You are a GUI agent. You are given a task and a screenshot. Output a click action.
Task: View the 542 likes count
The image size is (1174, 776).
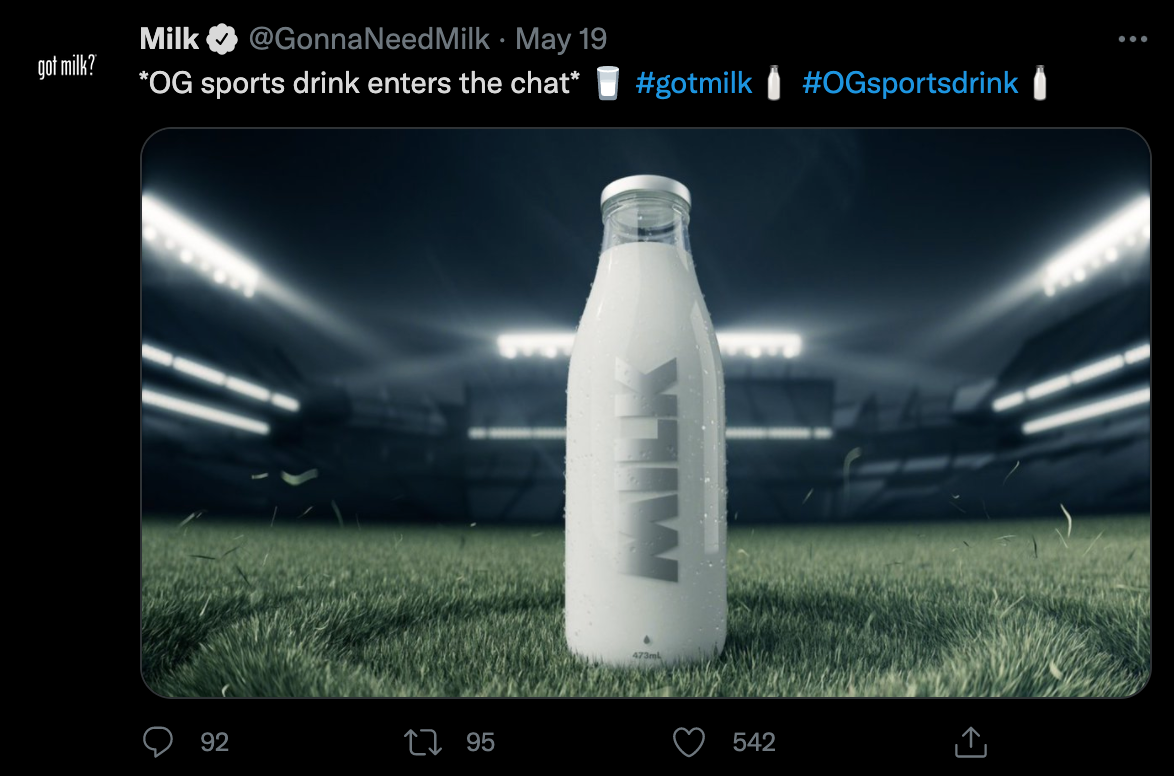[x=753, y=742]
